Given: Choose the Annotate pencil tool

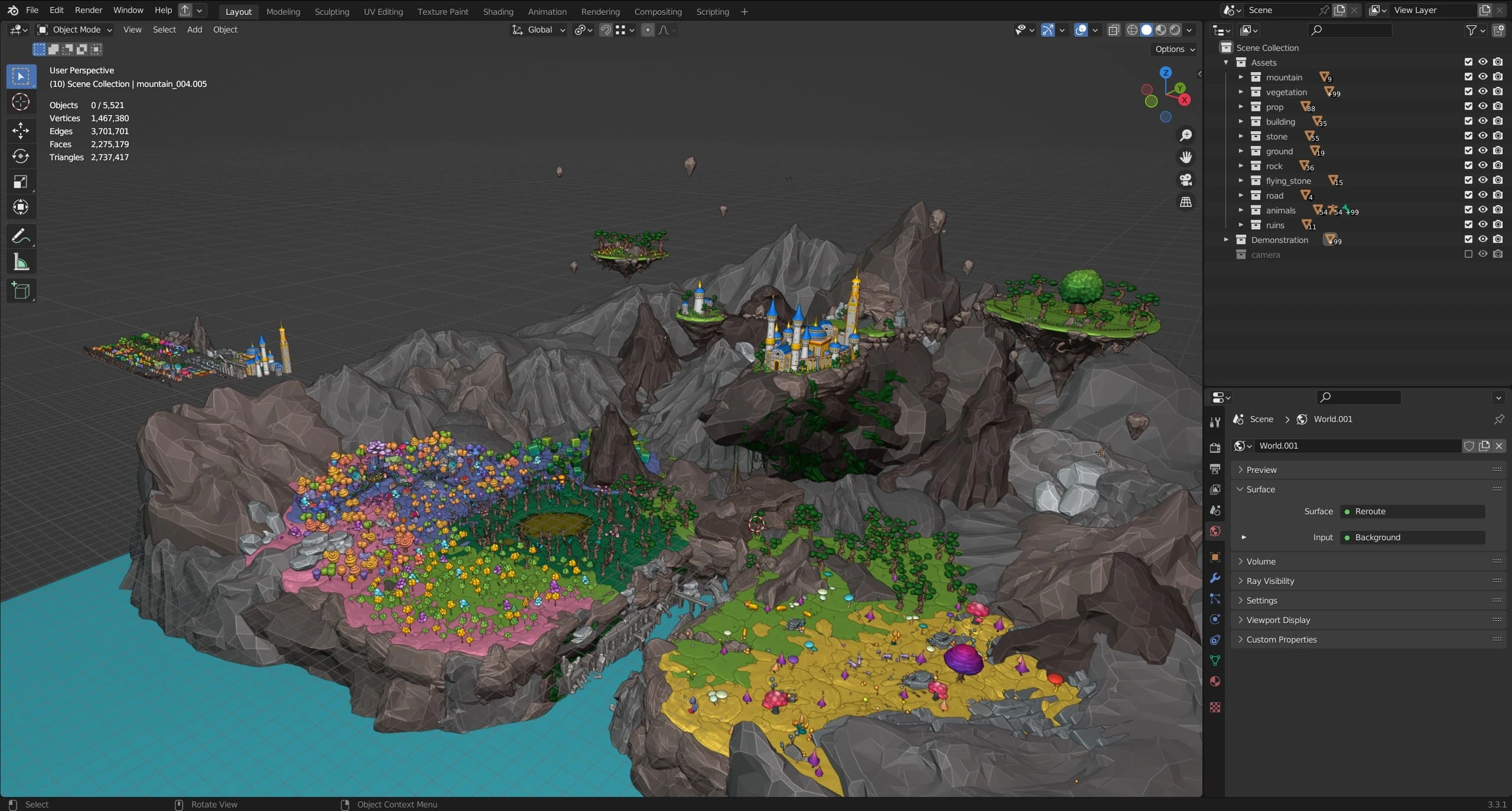Looking at the screenshot, I should pos(21,236).
